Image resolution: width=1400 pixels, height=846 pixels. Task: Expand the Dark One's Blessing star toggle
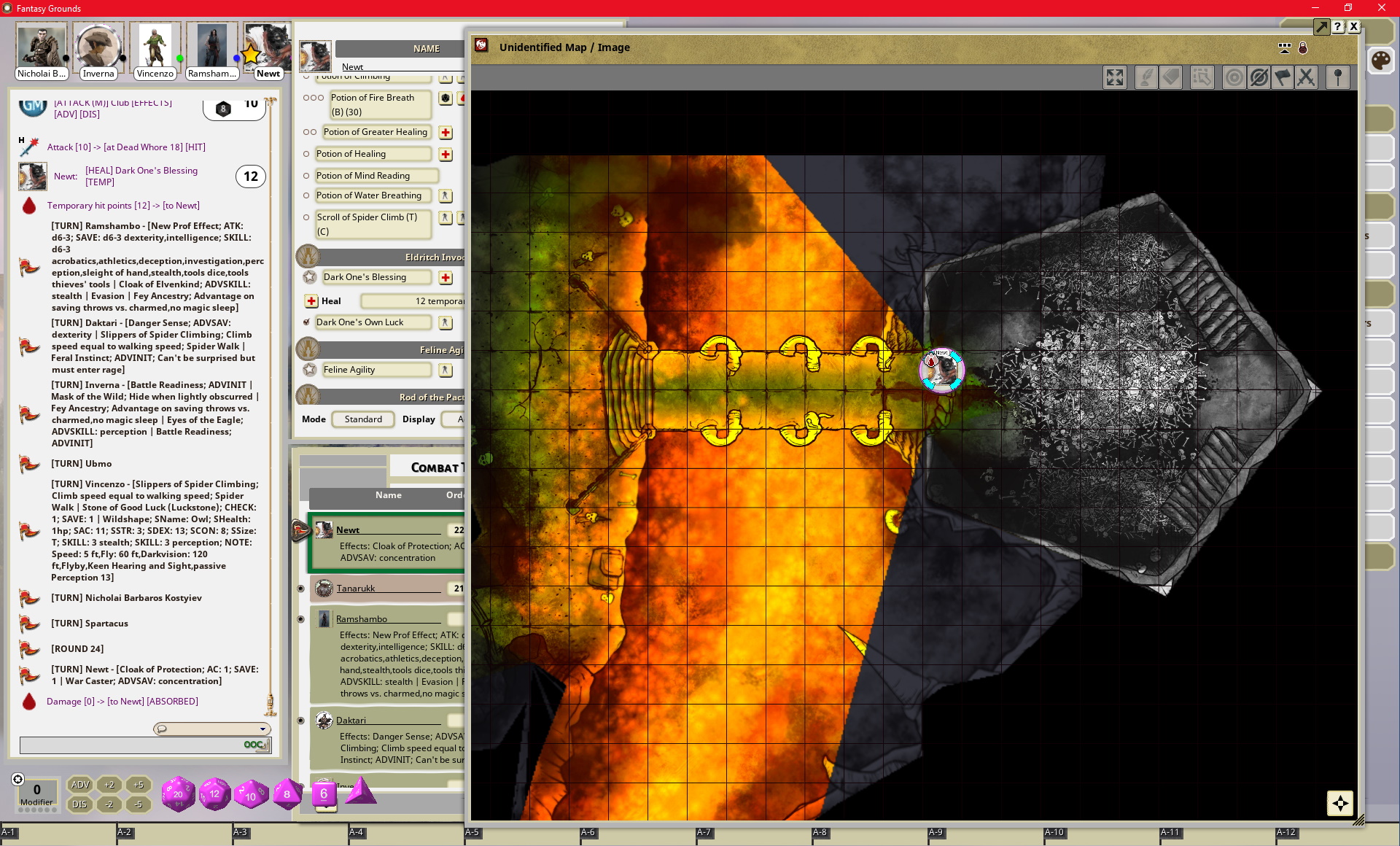pos(310,277)
